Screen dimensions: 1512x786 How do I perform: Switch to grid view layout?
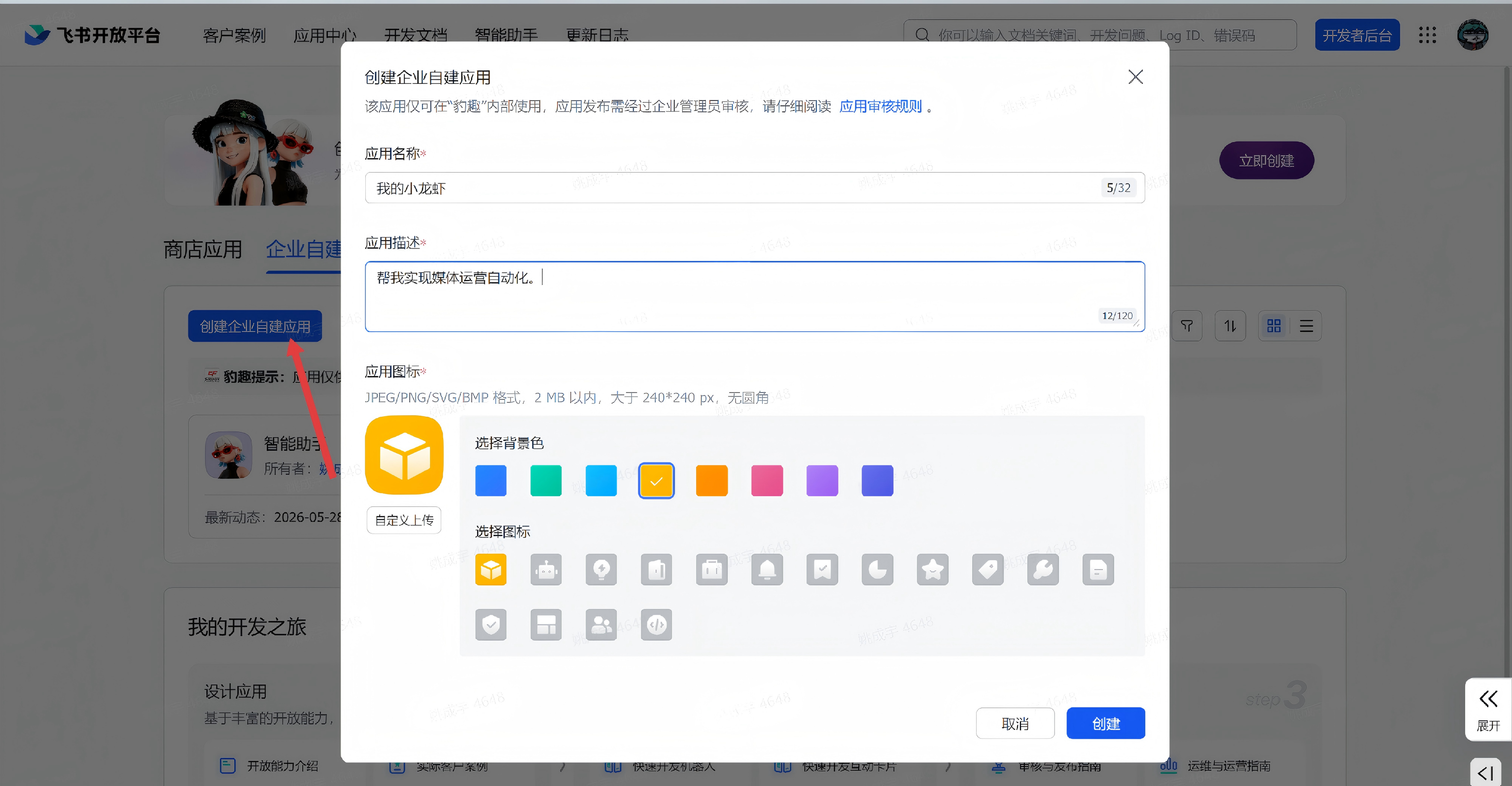point(1273,326)
